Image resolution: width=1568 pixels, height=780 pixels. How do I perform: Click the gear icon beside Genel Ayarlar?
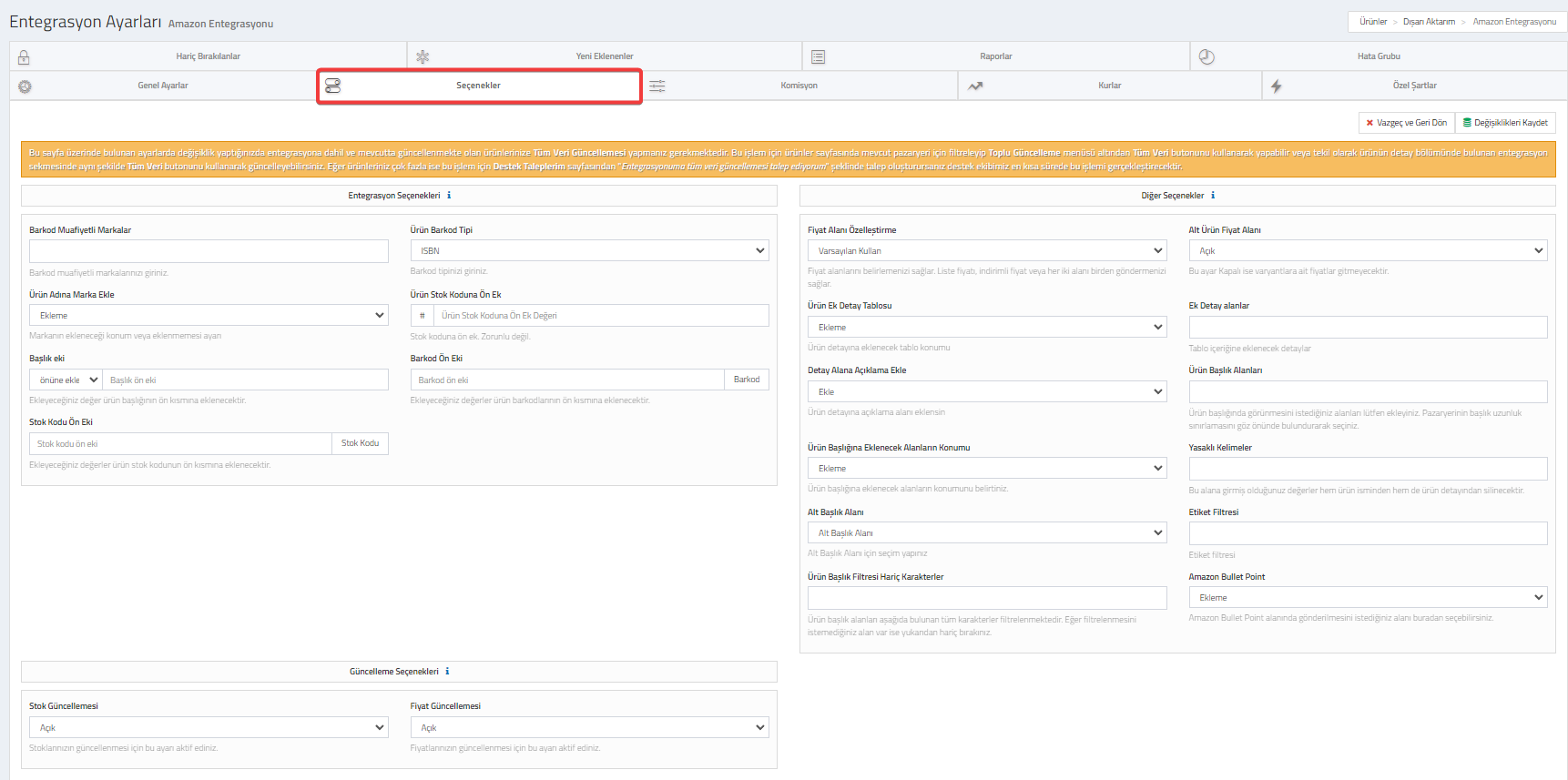click(25, 86)
